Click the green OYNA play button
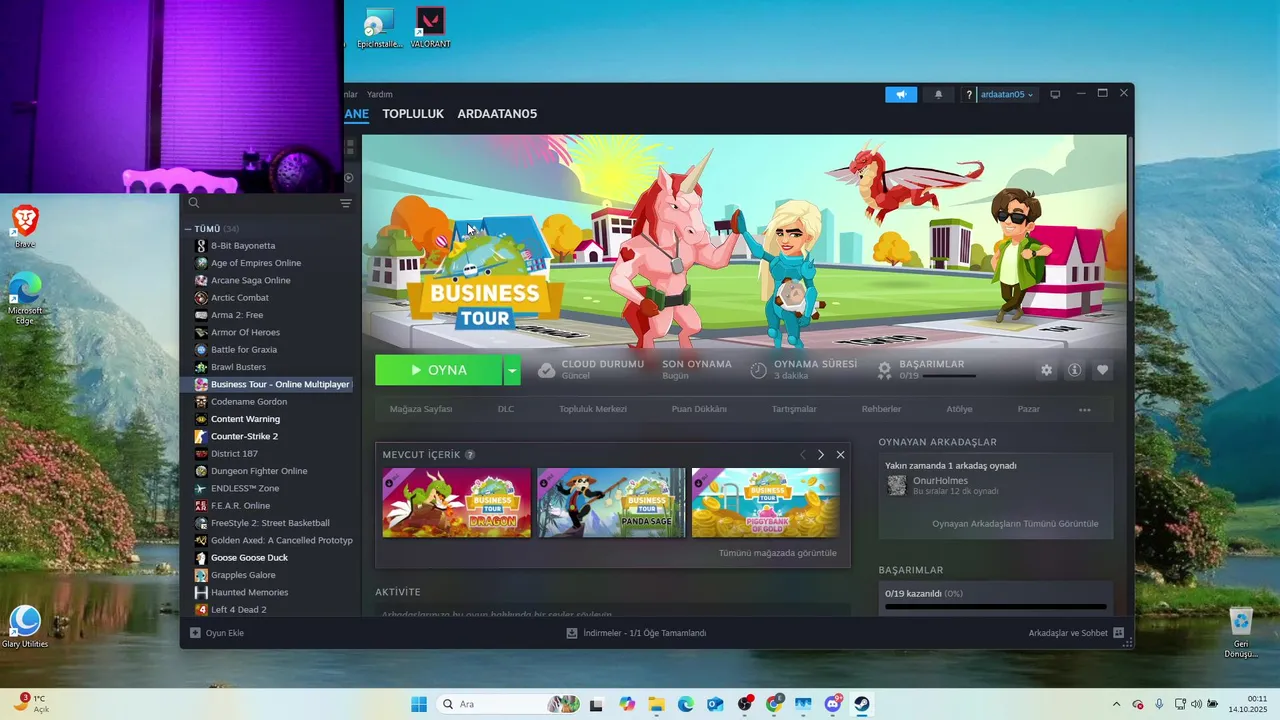This screenshot has width=1280, height=720. pyautogui.click(x=439, y=370)
